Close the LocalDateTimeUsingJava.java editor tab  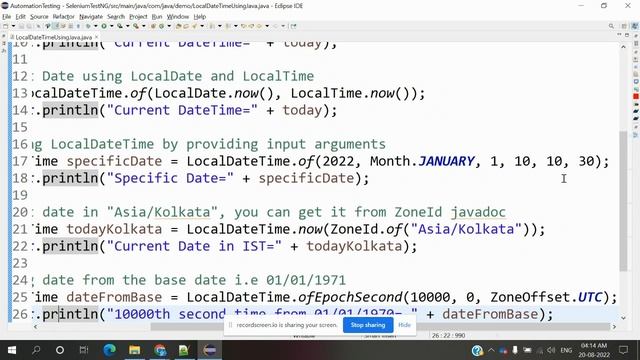pos(96,37)
